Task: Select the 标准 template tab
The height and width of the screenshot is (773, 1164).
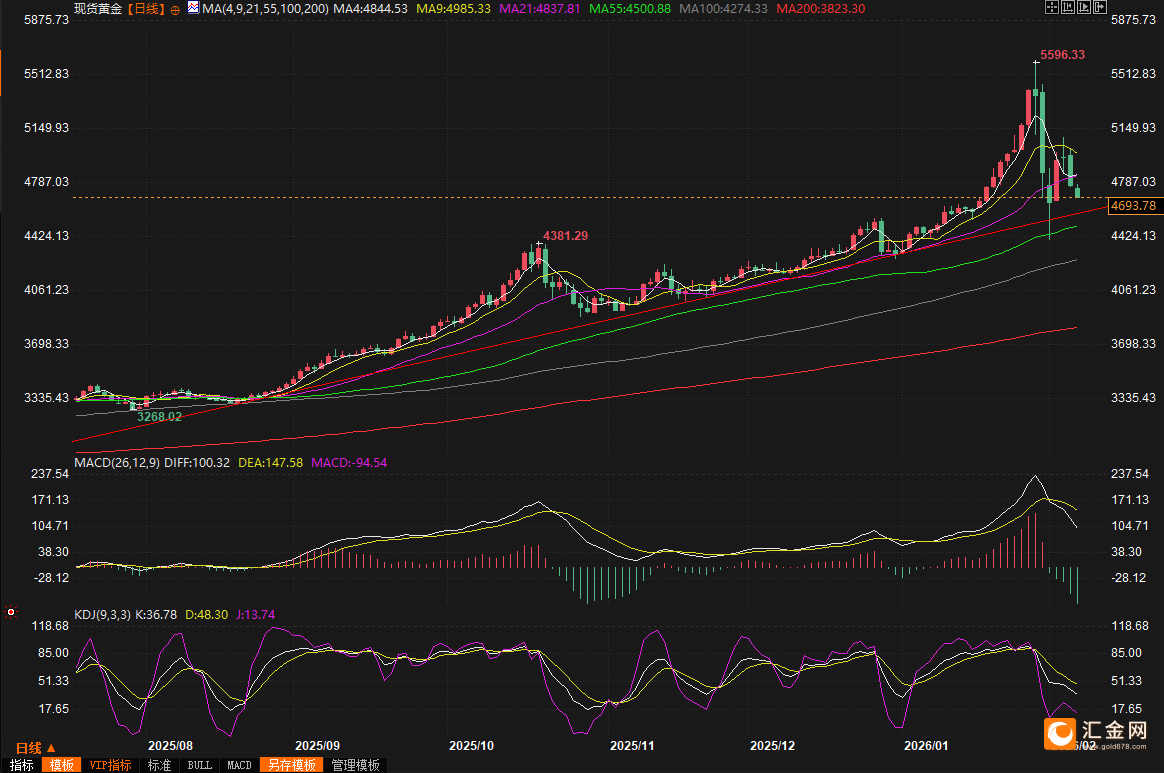Action: [x=159, y=765]
